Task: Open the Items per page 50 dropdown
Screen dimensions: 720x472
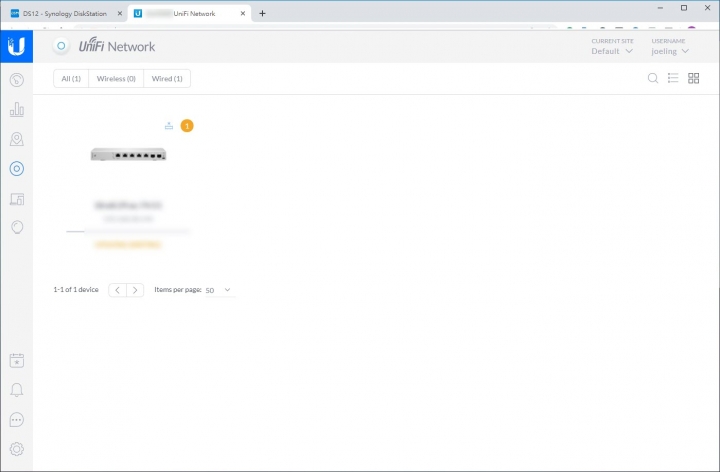Action: pos(219,290)
